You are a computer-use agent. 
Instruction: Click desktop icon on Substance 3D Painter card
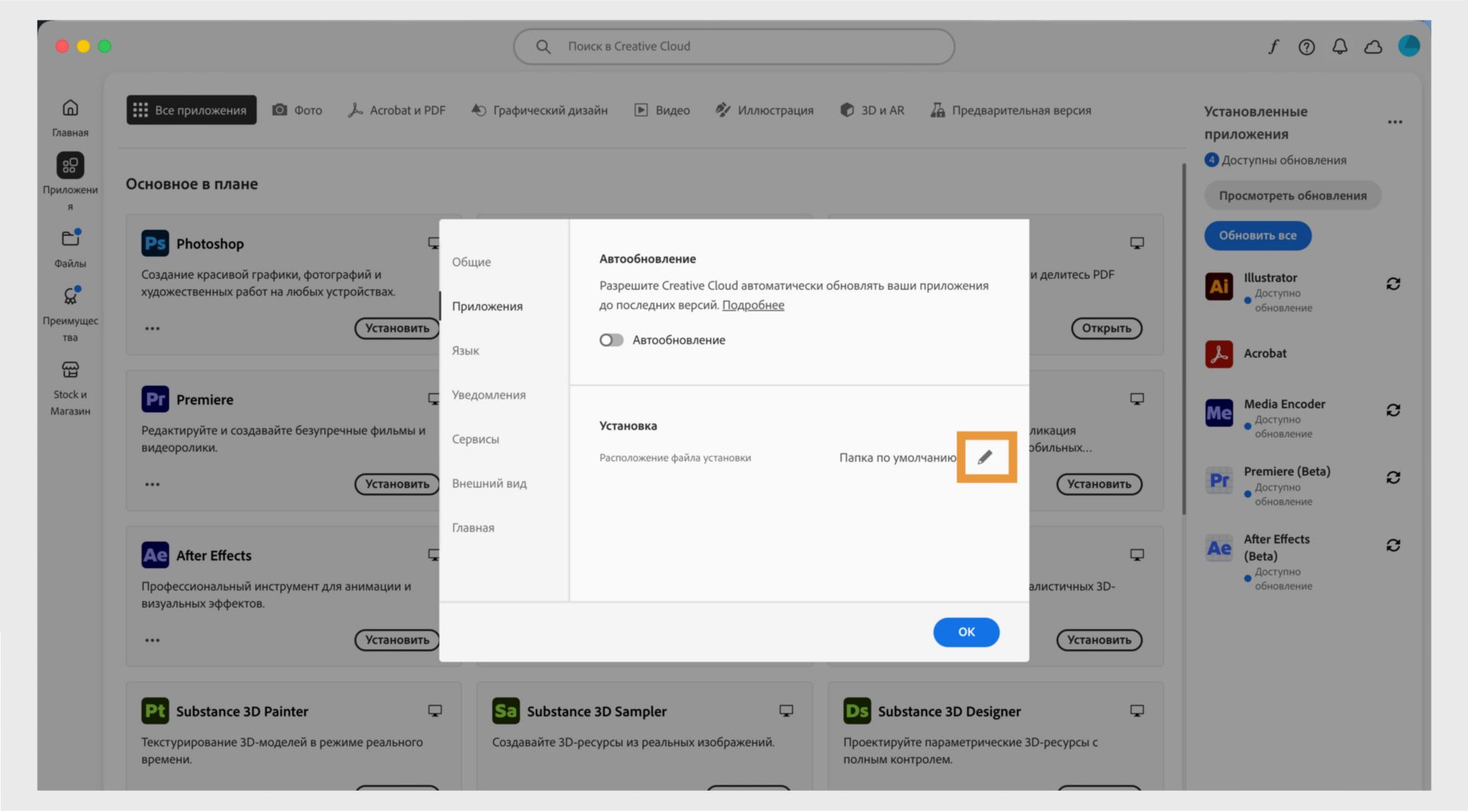[x=435, y=711]
